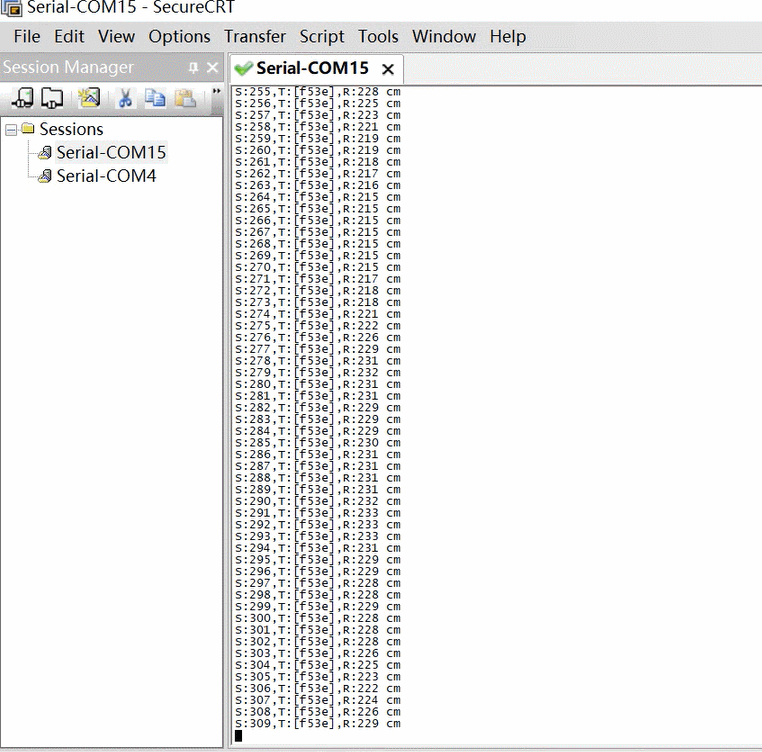Screen dimensions: 762x752
Task: Click terminal line S:270 reading R:215 cm
Action: (318, 267)
